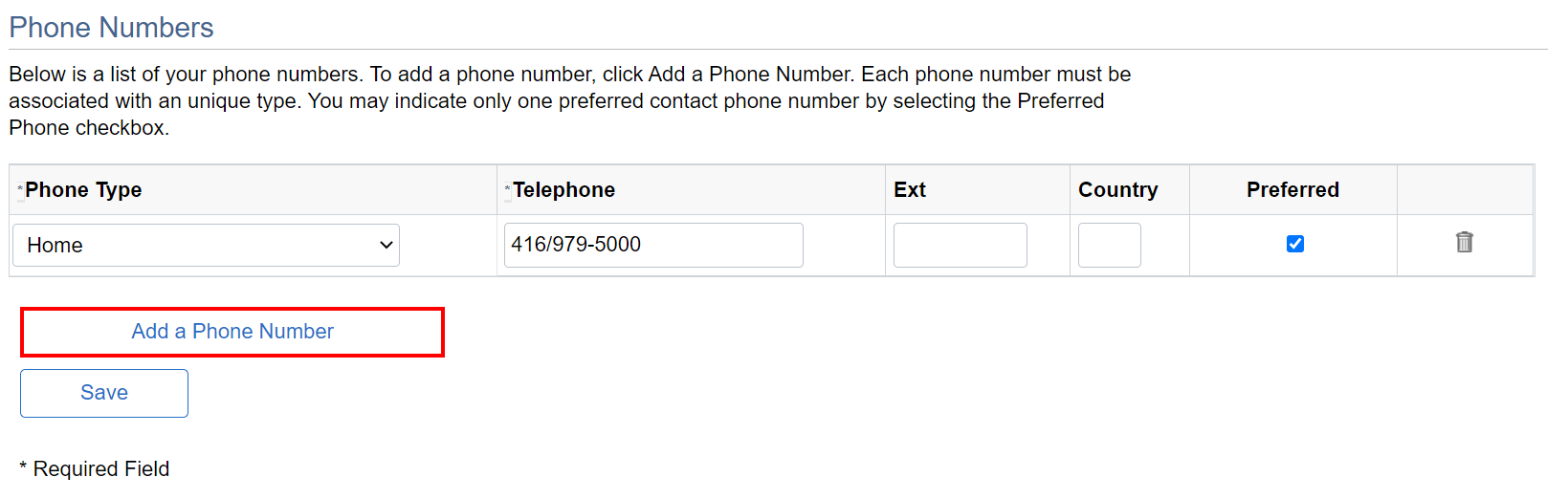The height and width of the screenshot is (499, 1568).
Task: Click the Telephone field containing 416/979-5000
Action: (653, 245)
